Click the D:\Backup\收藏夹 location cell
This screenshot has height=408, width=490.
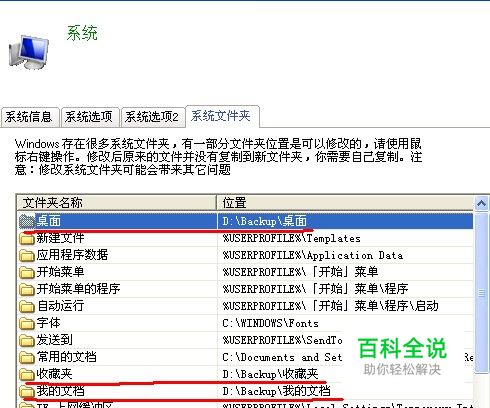coord(270,374)
